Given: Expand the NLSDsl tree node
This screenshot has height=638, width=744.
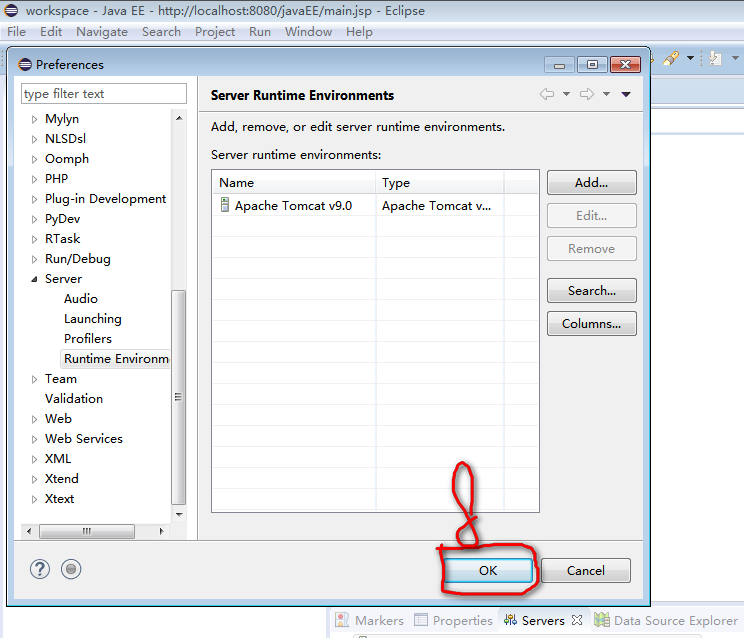Looking at the screenshot, I should pyautogui.click(x=34, y=139).
